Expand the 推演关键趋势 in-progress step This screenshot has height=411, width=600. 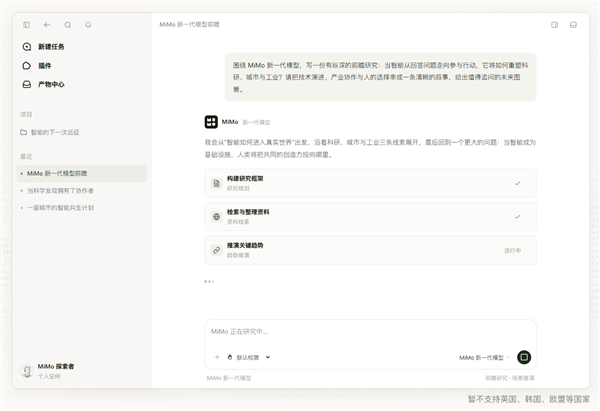point(528,250)
